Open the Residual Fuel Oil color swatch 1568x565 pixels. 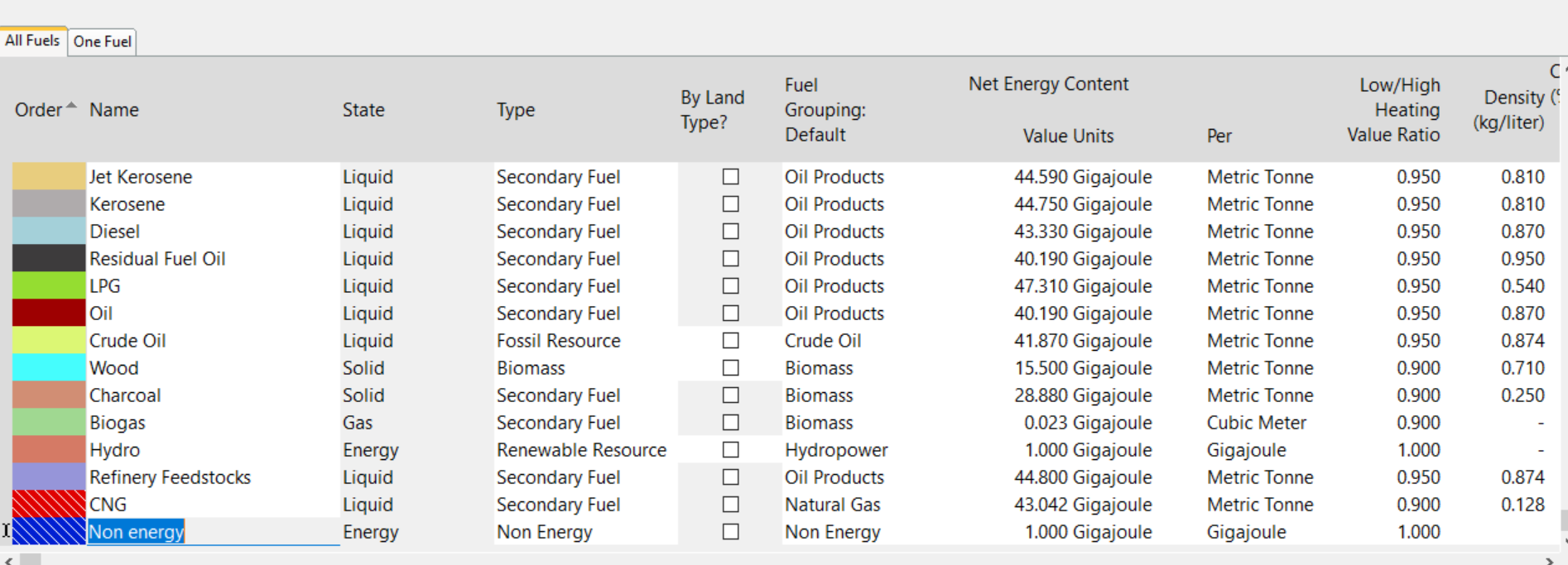(x=49, y=258)
